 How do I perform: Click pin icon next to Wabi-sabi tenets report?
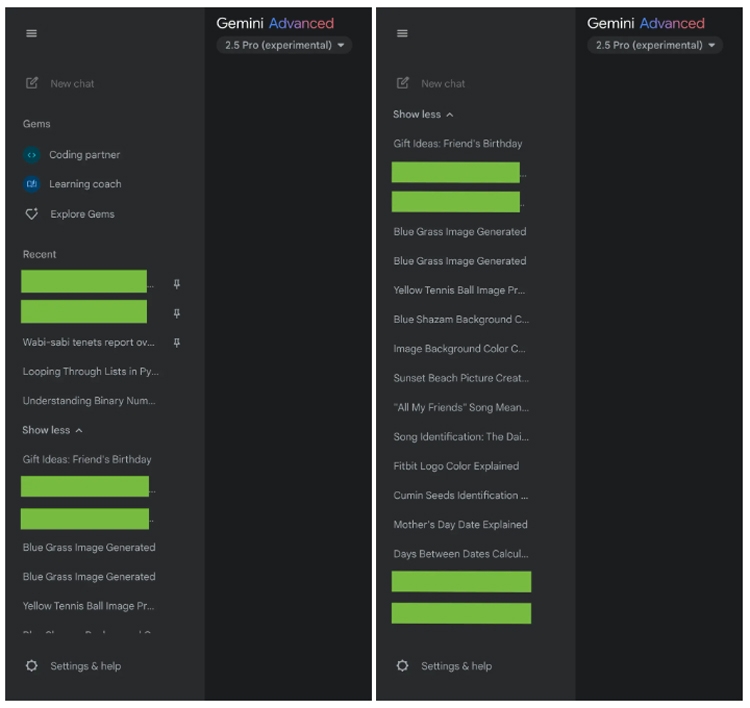pos(176,343)
